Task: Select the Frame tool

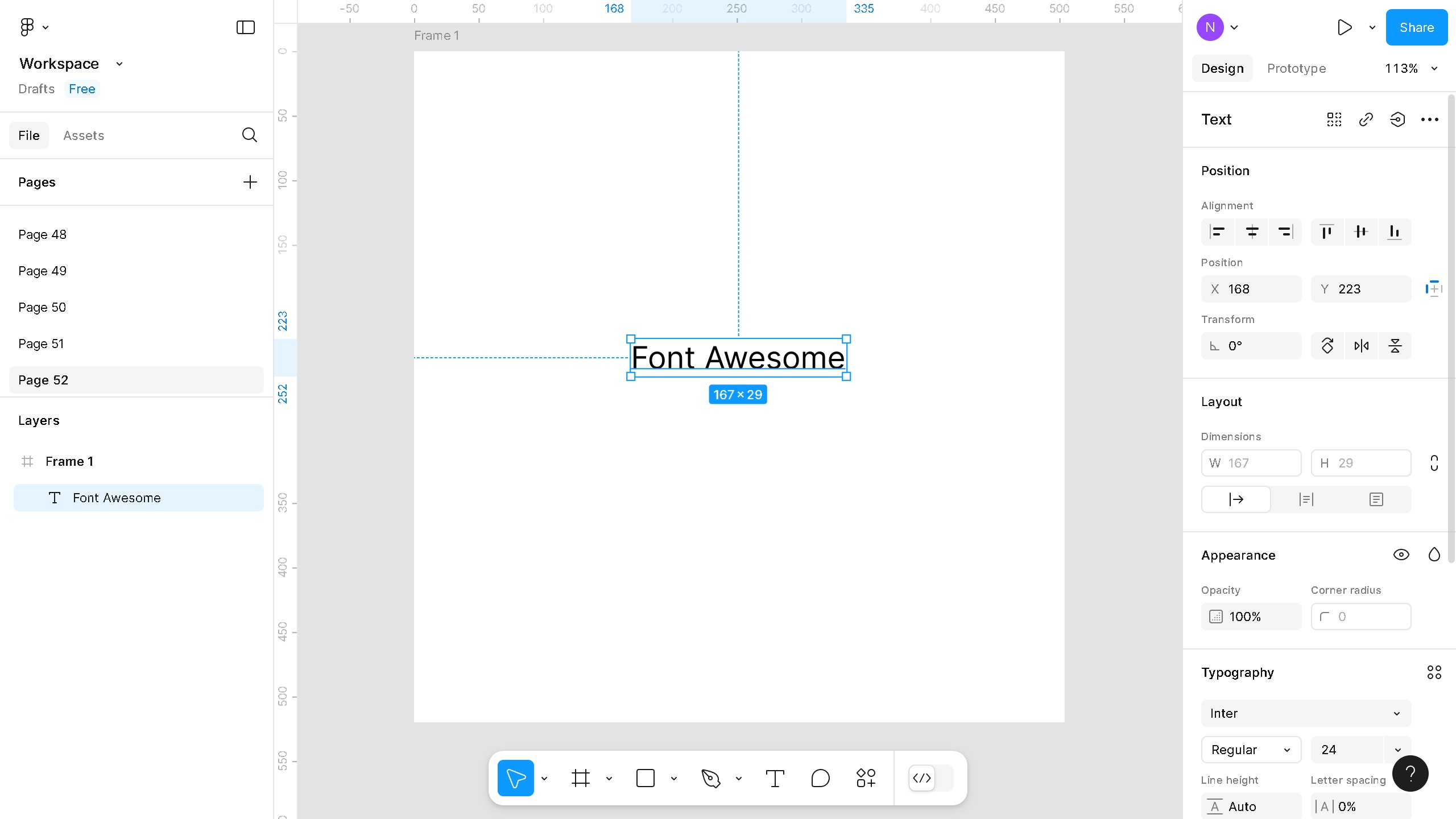Action: tap(580, 778)
